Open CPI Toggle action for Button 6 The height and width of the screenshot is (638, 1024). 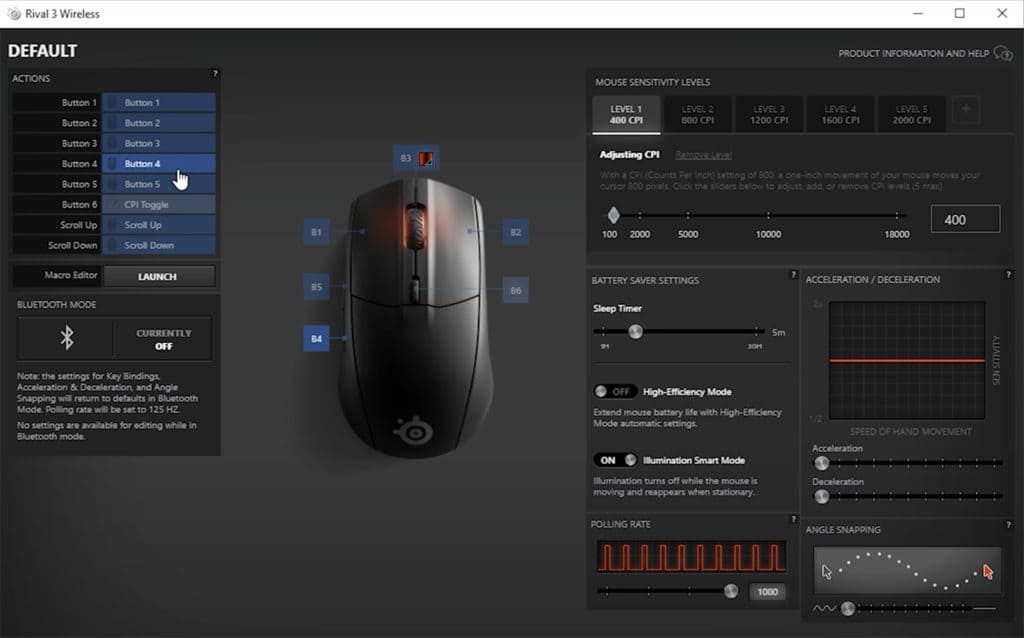coord(159,204)
